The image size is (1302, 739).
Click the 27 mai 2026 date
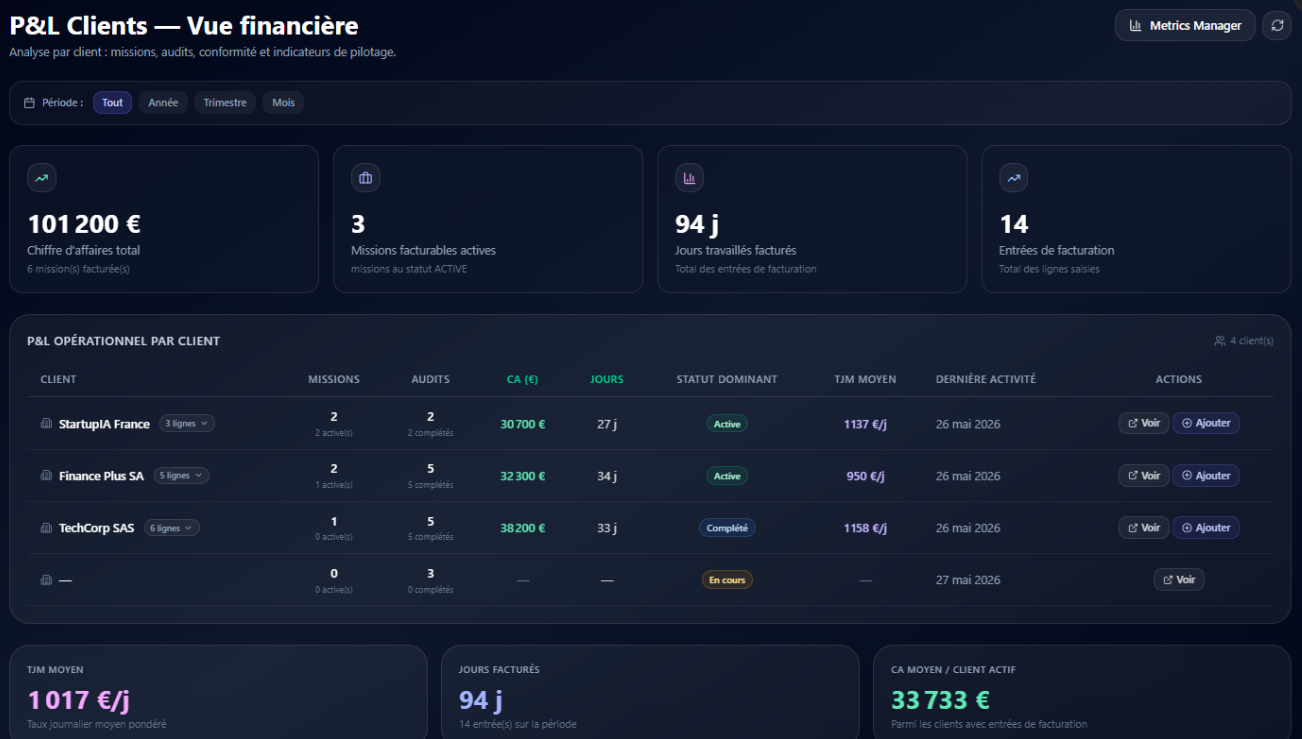coord(968,580)
